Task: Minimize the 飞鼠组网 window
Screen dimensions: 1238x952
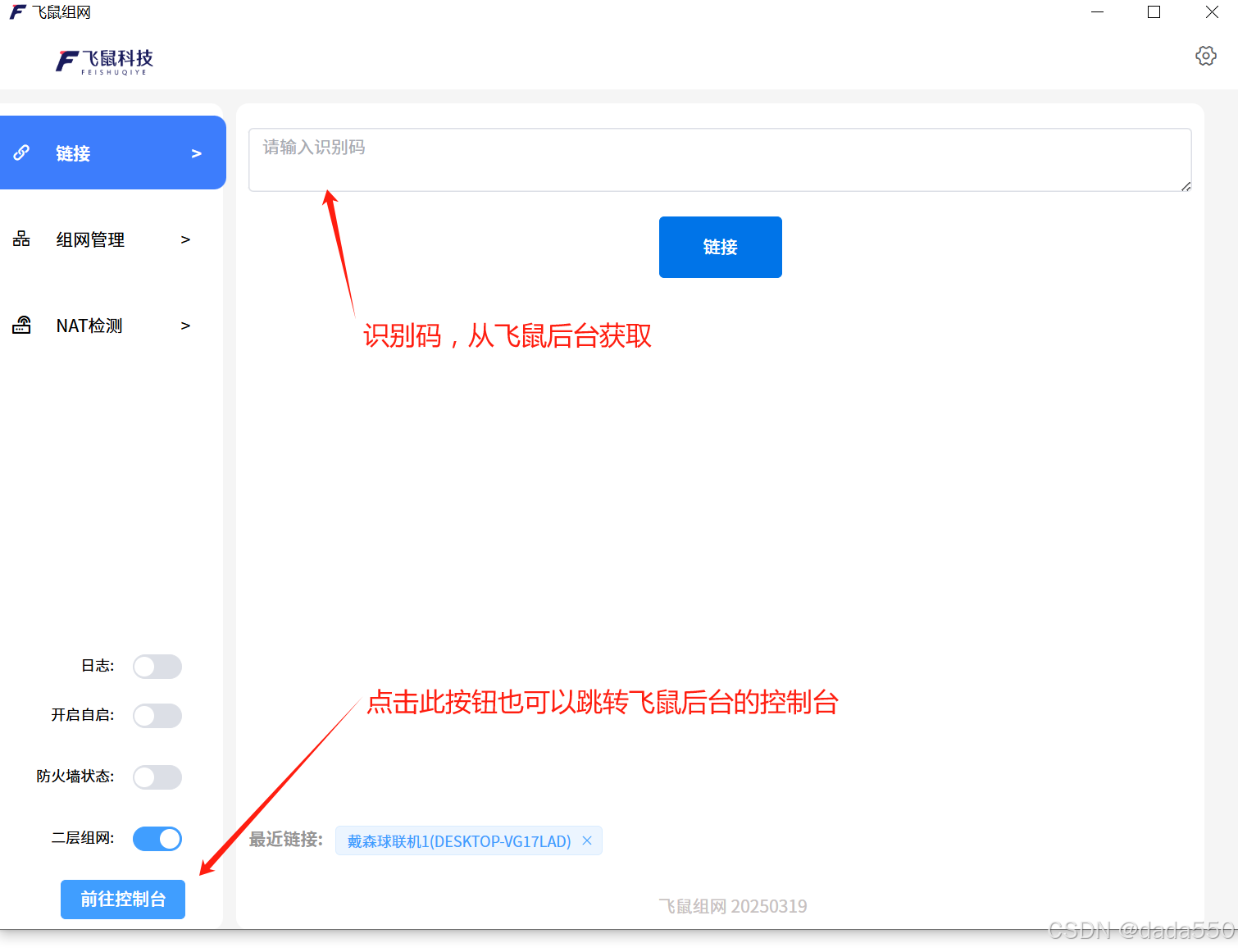Action: (1098, 12)
